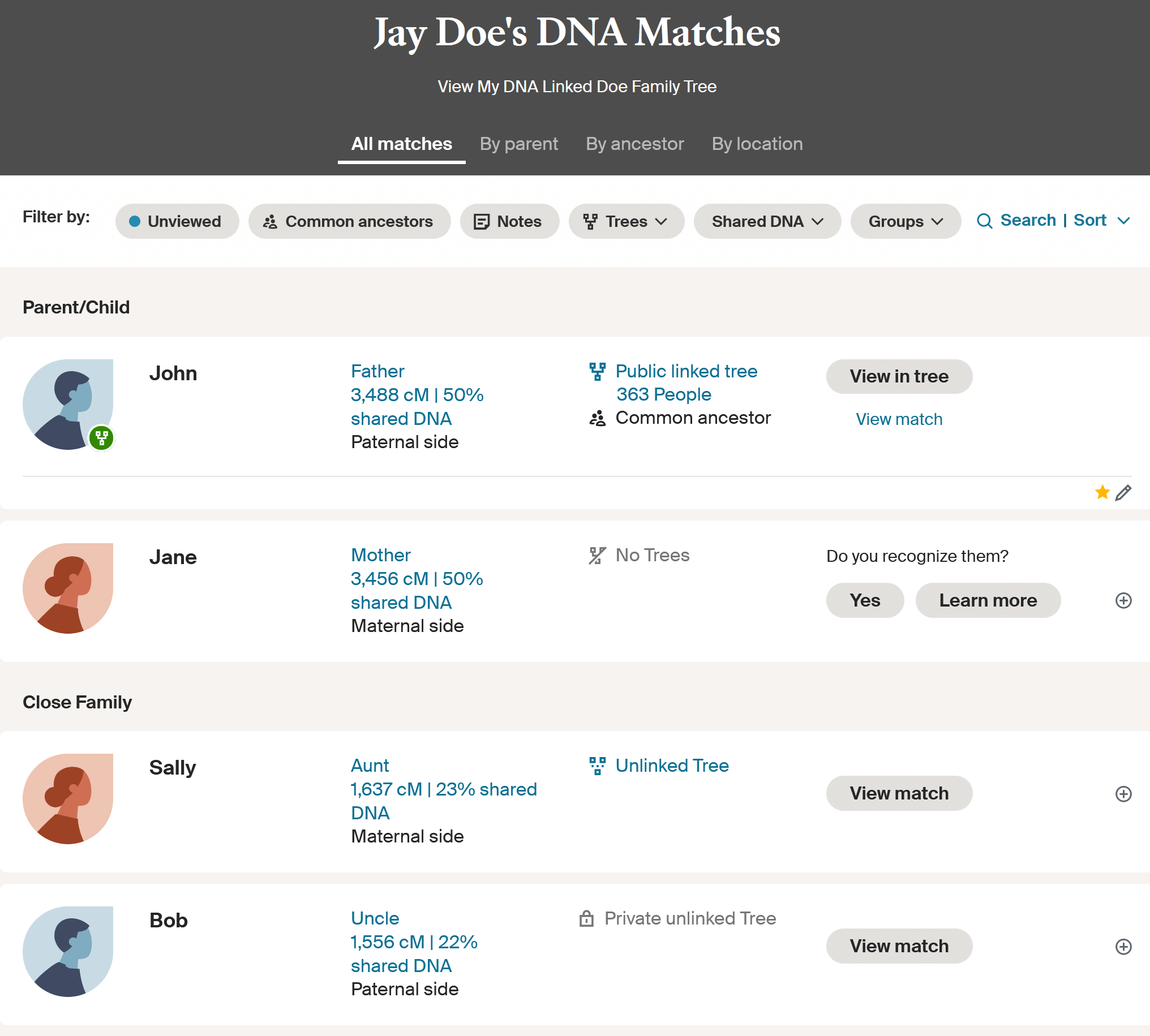This screenshot has height=1036, width=1150.
Task: Click the Unlinked Tree icon on Sally's row
Action: tap(598, 766)
